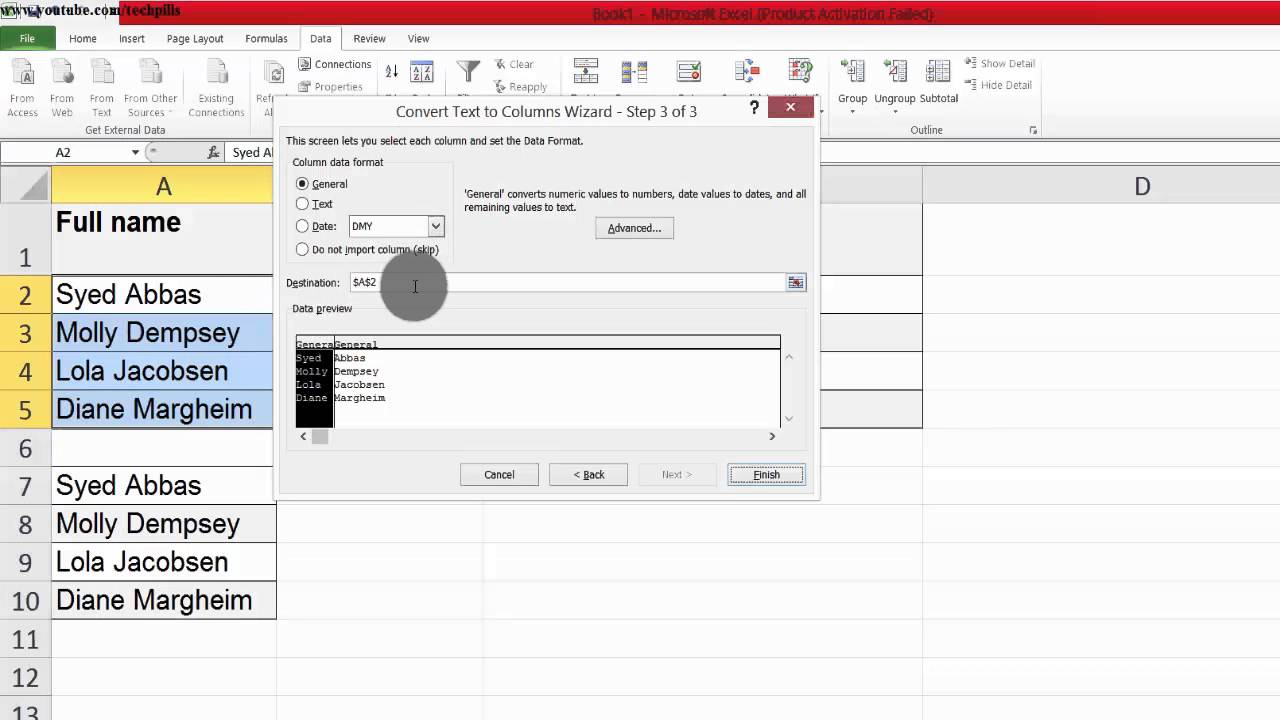Click the destination range selector icon

click(x=795, y=283)
